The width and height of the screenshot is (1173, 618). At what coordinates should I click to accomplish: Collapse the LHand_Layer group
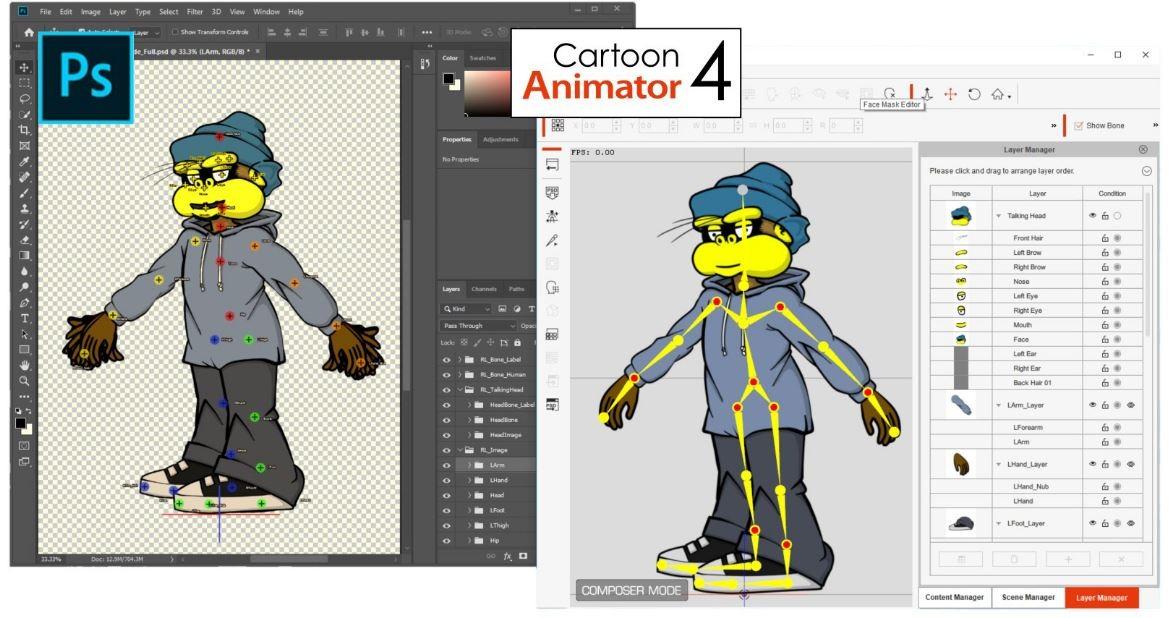click(998, 465)
